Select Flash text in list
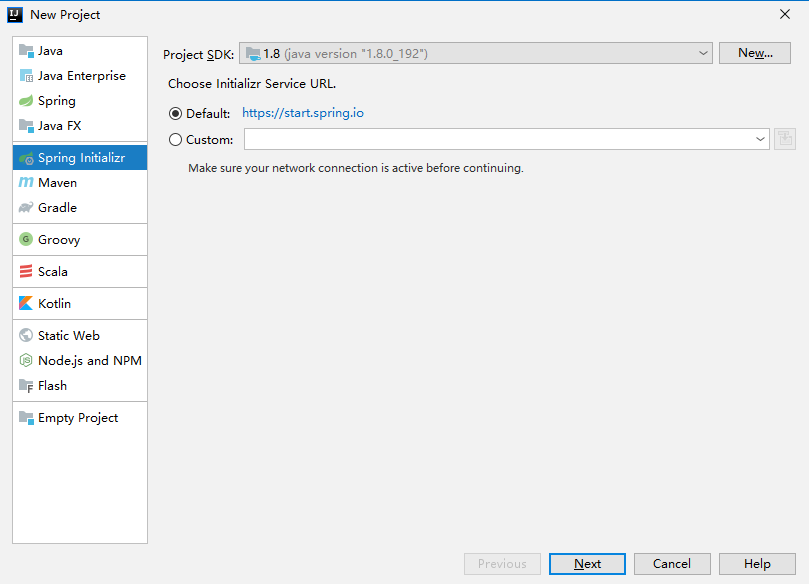Image resolution: width=809 pixels, height=584 pixels. pos(52,385)
